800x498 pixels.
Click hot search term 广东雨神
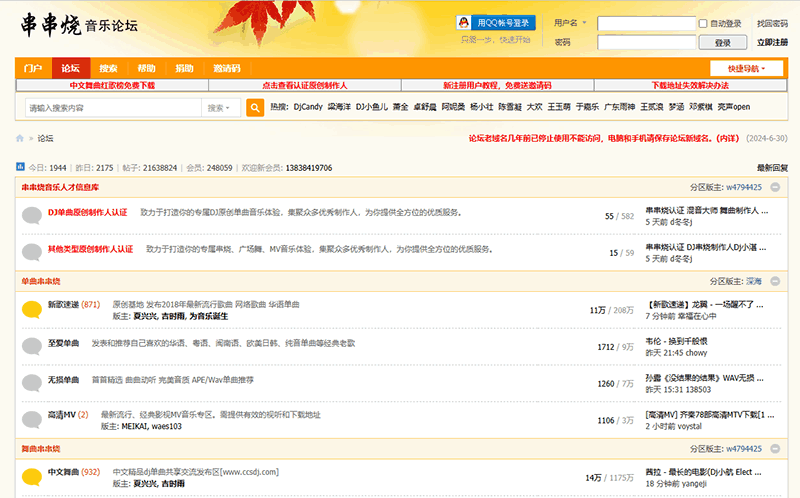[619, 107]
